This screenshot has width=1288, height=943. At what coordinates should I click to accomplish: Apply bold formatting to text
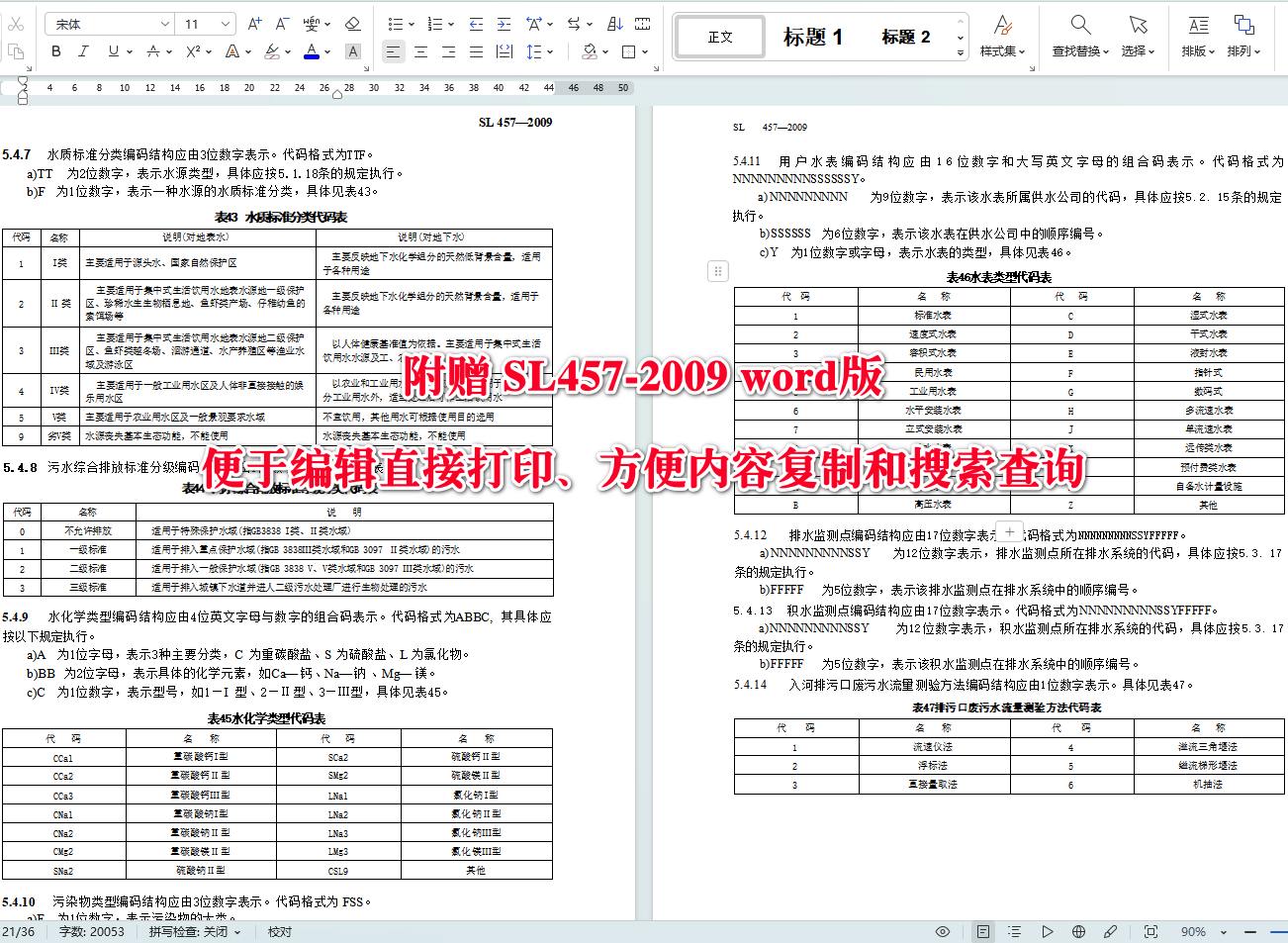coord(55,52)
